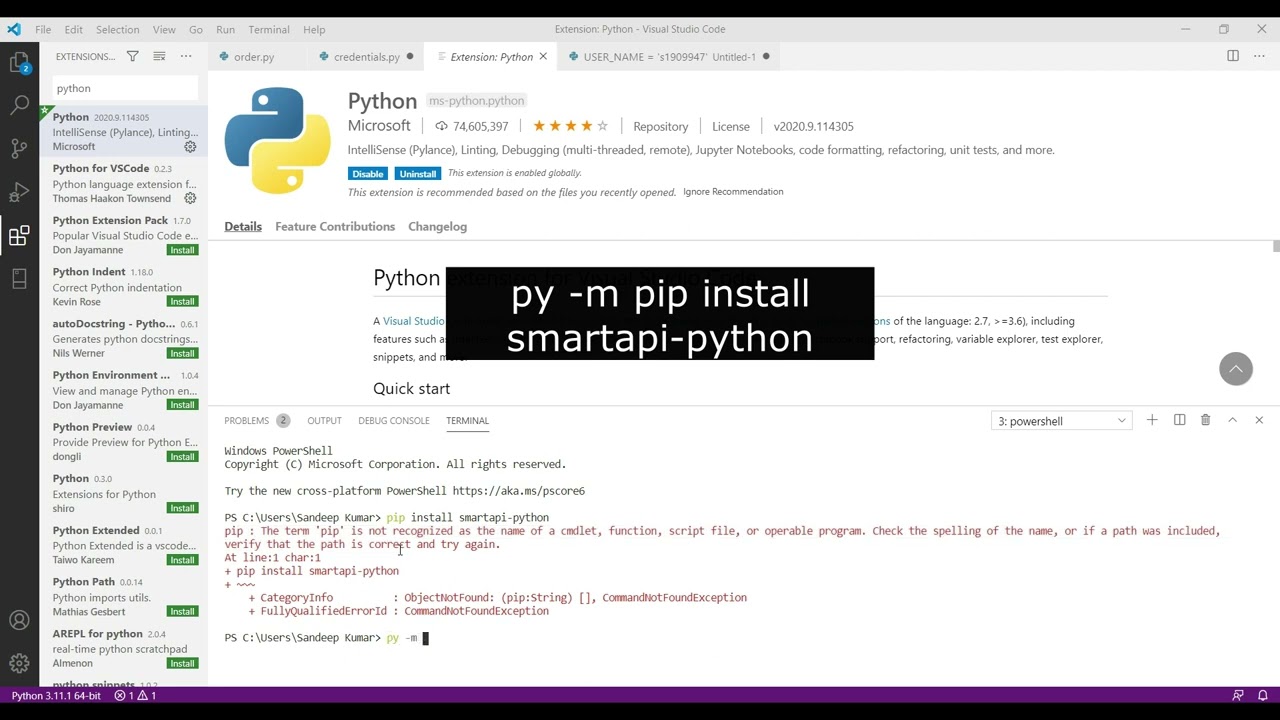Switch to the Debug Console tab
The width and height of the screenshot is (1280, 720).
click(x=394, y=421)
